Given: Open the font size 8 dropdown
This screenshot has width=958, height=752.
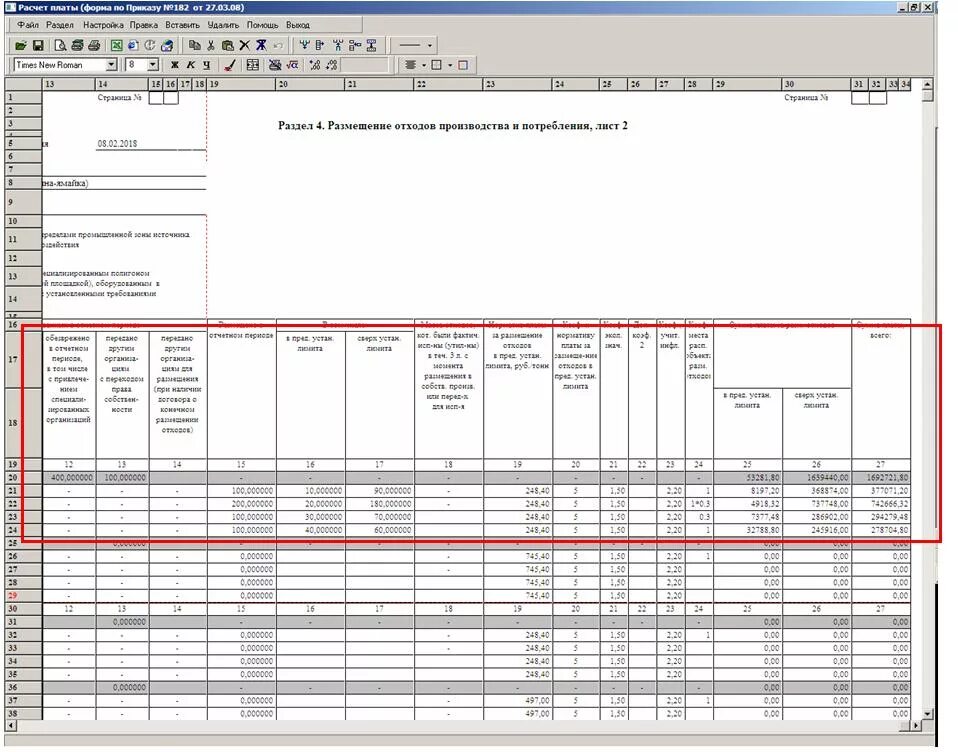Looking at the screenshot, I should [153, 65].
